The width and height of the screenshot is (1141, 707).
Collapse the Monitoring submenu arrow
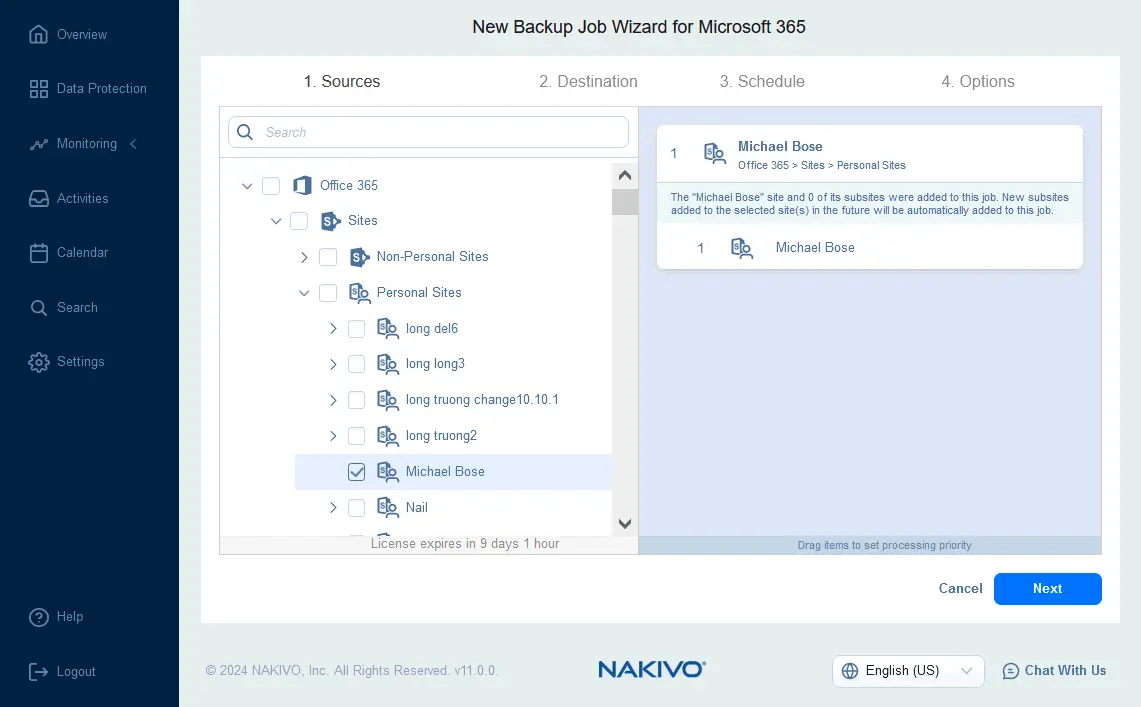pos(133,144)
